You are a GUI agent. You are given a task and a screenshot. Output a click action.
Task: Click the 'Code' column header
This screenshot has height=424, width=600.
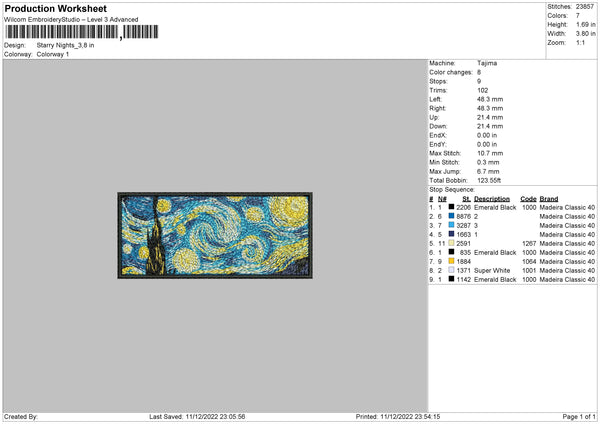click(x=528, y=199)
